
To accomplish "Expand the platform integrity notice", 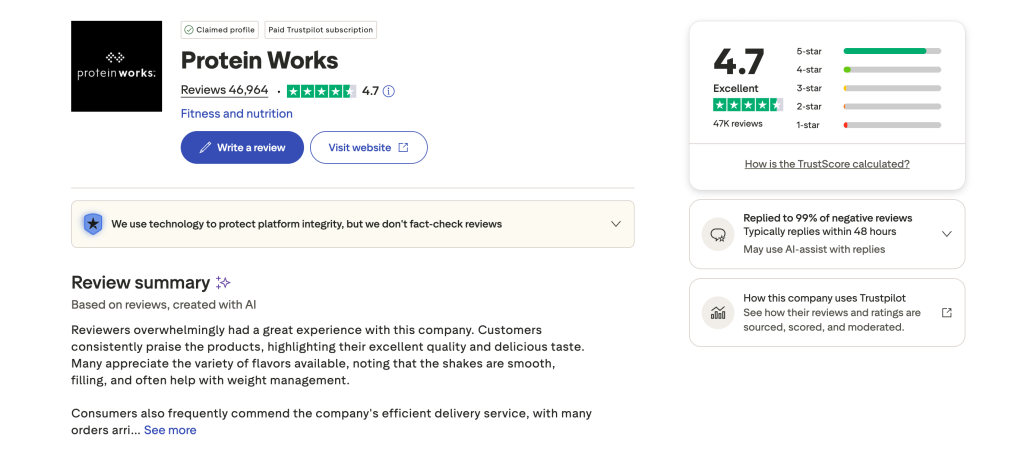I will tap(616, 224).
